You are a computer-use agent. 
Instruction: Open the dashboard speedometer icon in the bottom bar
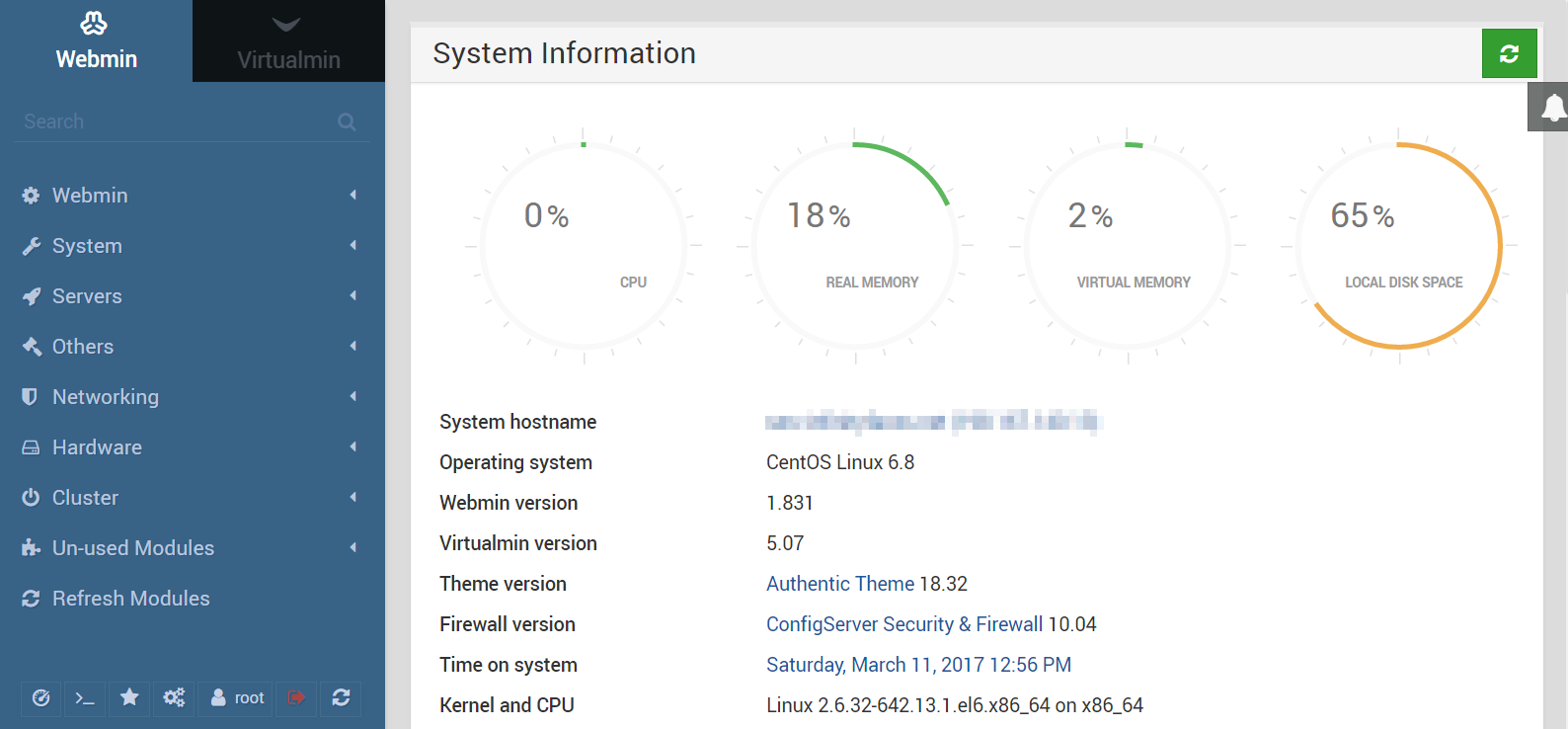pos(41,698)
